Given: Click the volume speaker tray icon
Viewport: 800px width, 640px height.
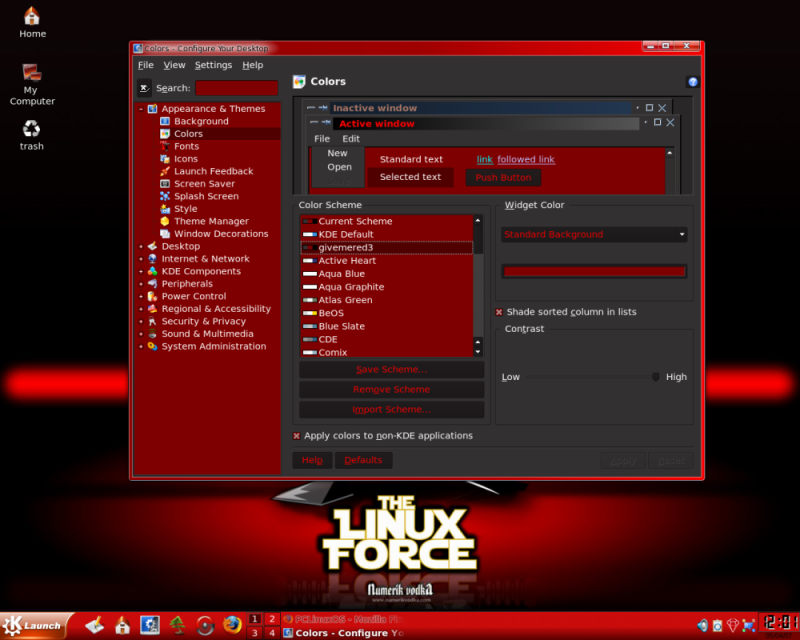Looking at the screenshot, I should 703,625.
